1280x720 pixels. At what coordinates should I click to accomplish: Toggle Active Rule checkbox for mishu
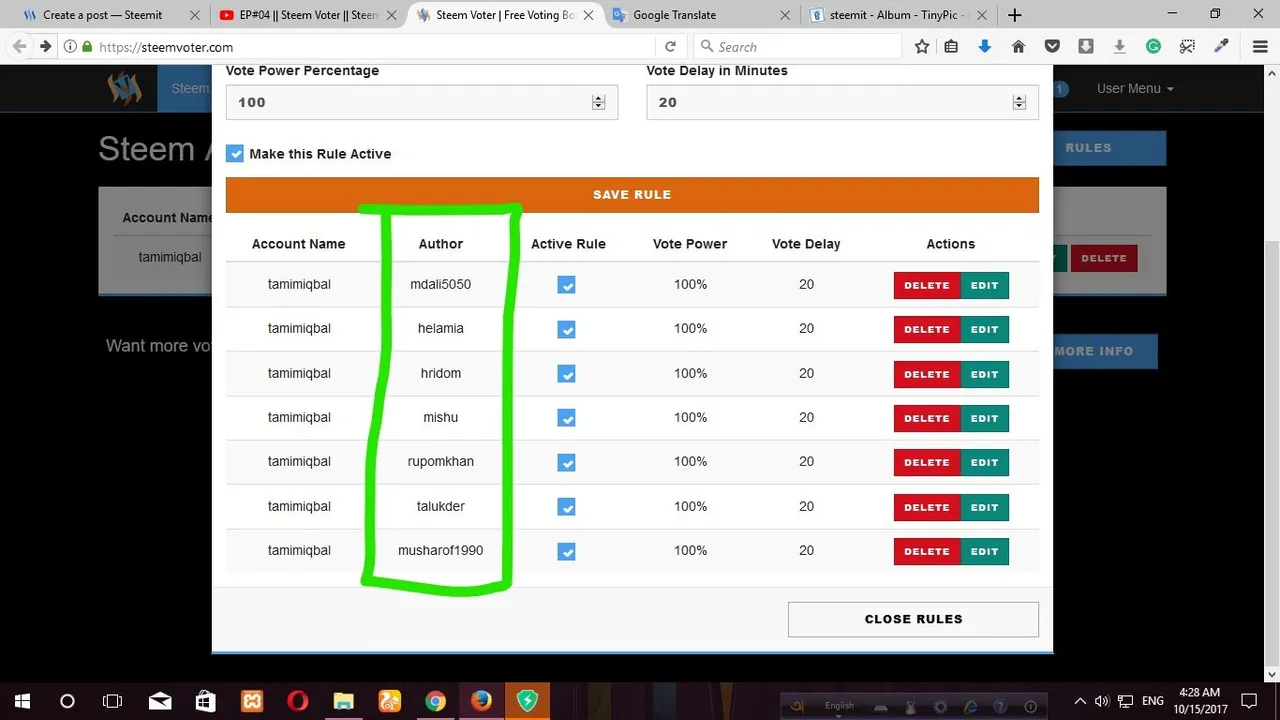[x=566, y=418]
